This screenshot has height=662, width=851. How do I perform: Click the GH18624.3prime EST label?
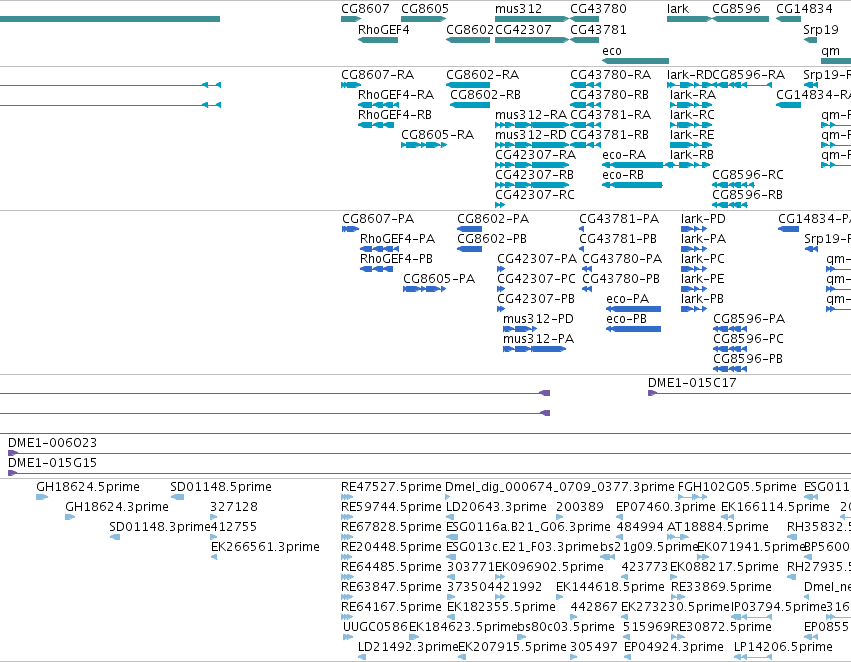(x=117, y=507)
